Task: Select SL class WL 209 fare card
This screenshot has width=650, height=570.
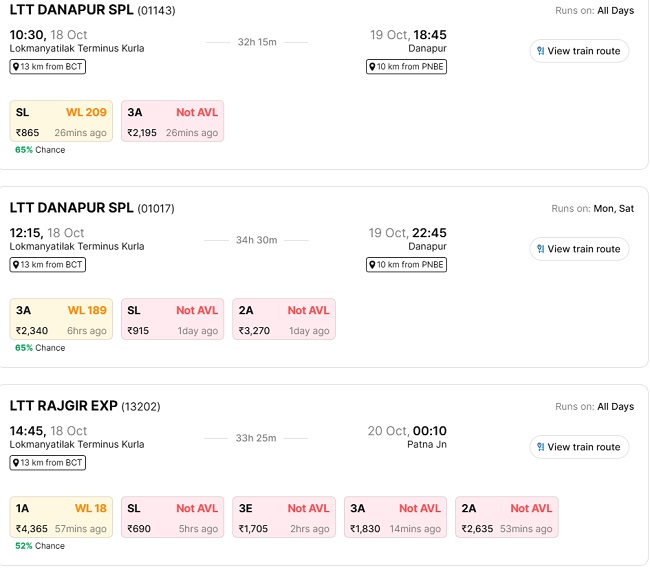Action: (61, 122)
